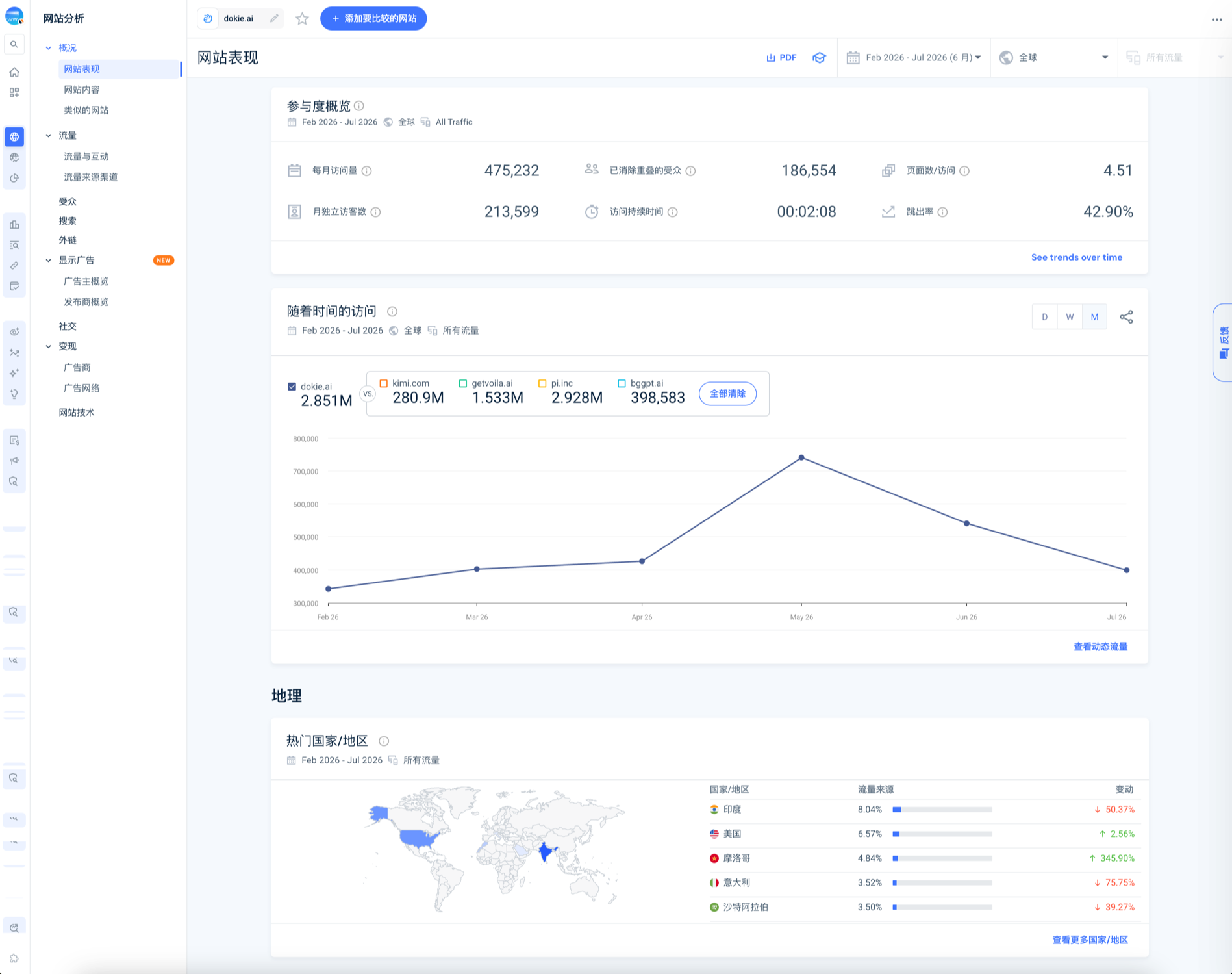Show info tooltip for 已消除重叠的受众
The width and height of the screenshot is (1232, 974).
pyautogui.click(x=691, y=171)
